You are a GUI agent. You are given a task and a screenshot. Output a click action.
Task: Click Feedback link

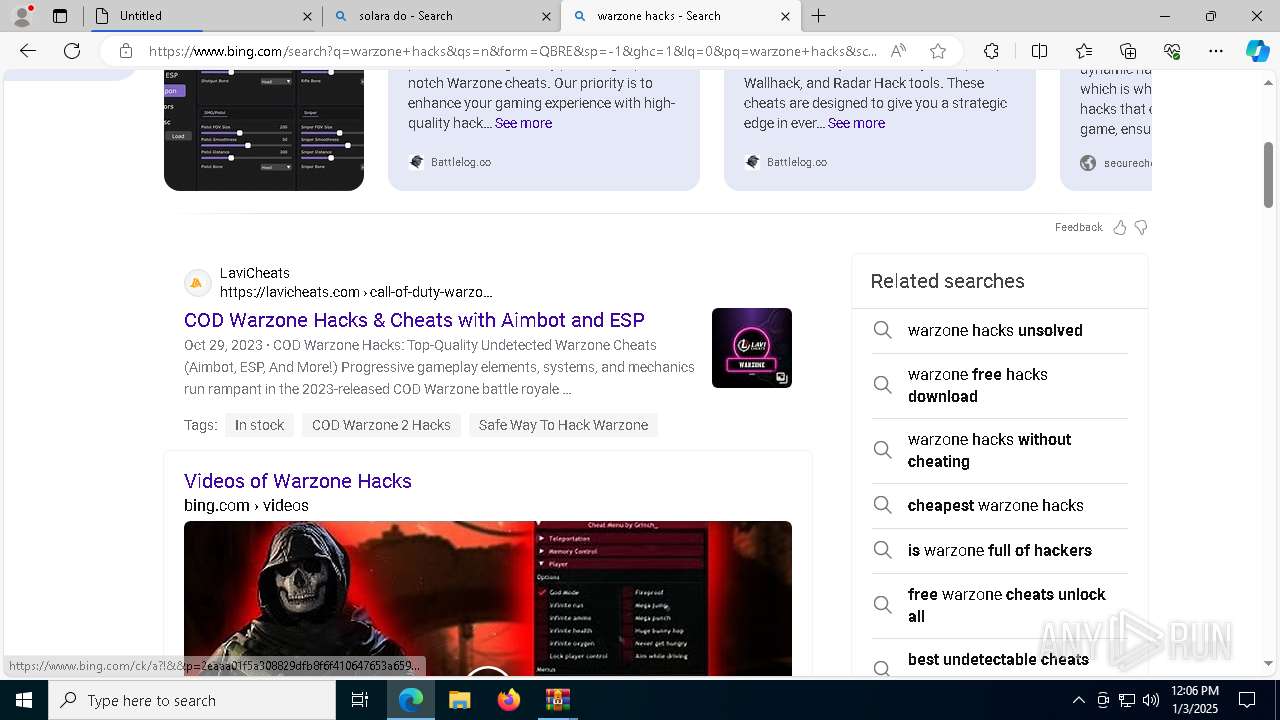click(1078, 227)
